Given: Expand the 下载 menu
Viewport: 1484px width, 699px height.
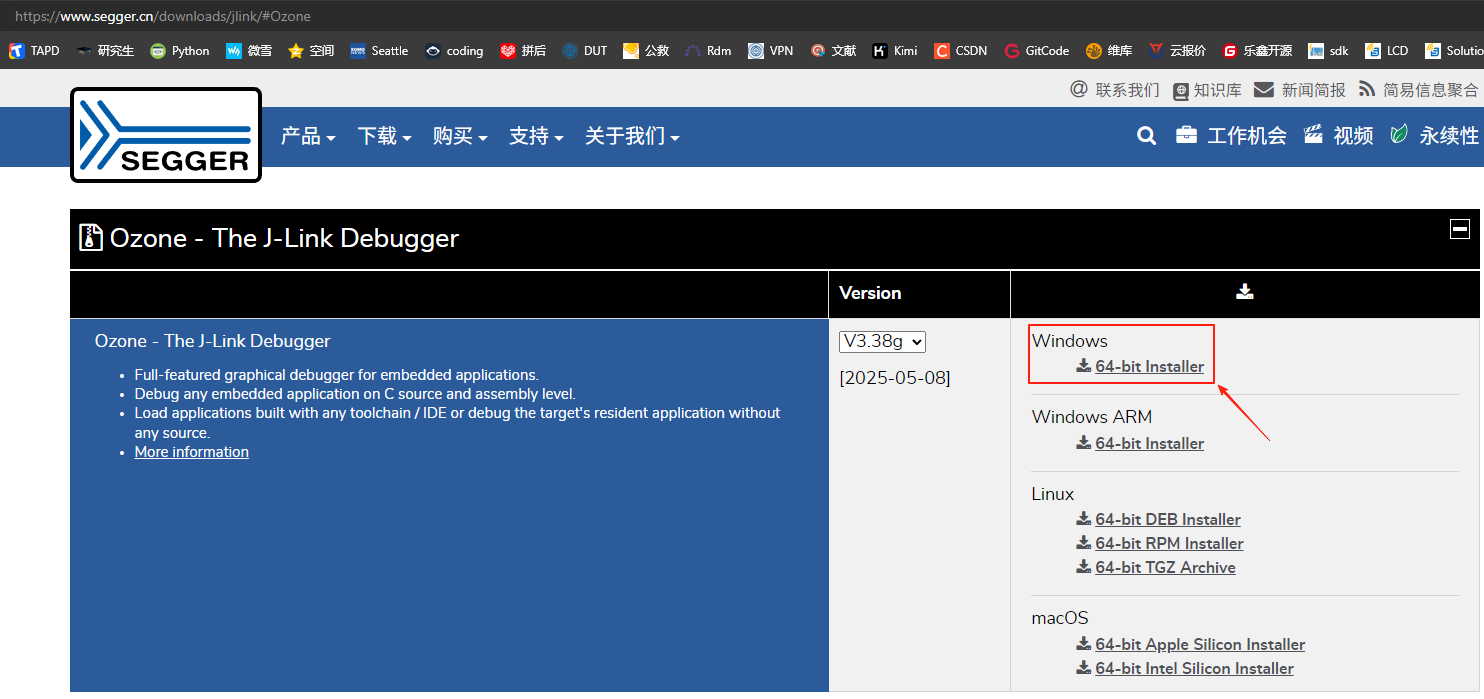Looking at the screenshot, I should click(385, 136).
